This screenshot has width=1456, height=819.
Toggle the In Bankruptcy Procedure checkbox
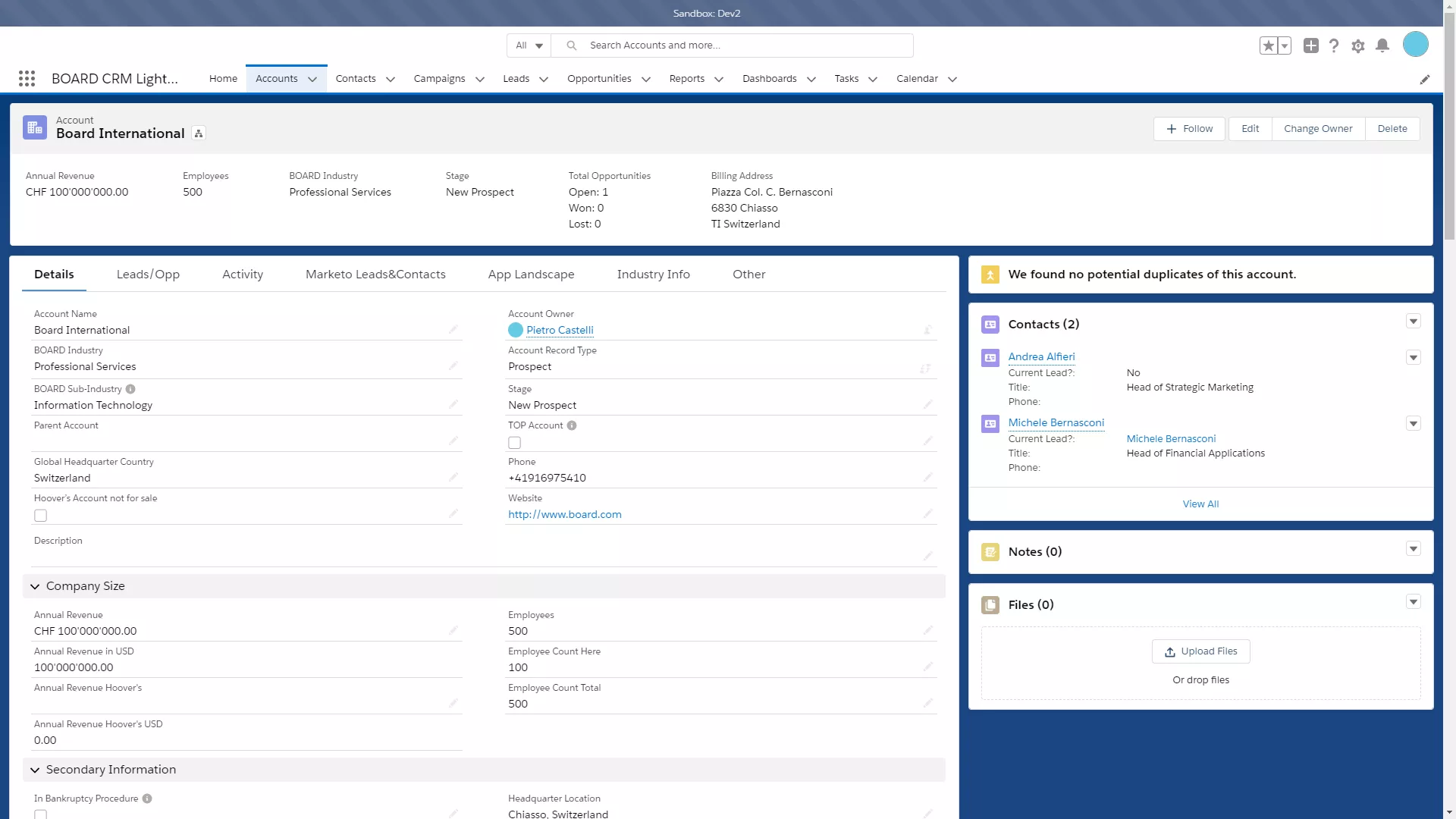pyautogui.click(x=40, y=815)
